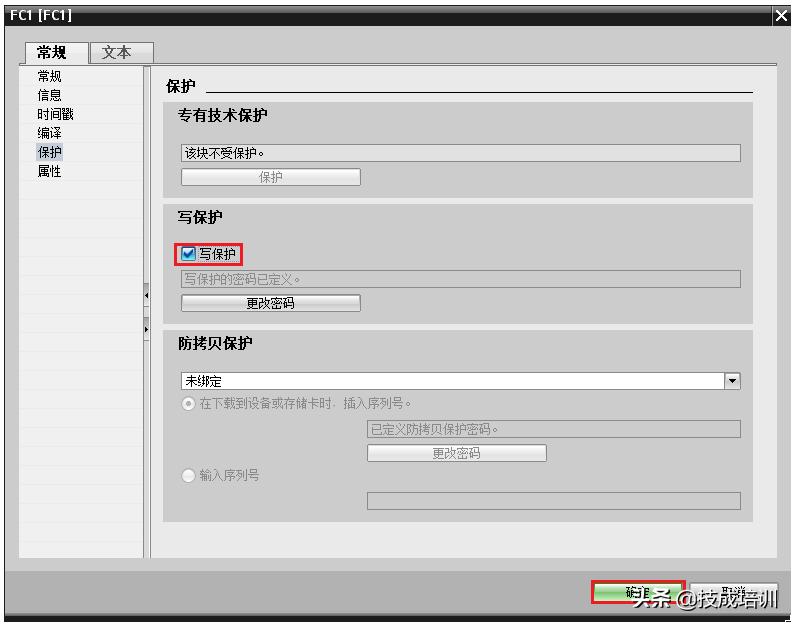Screen dimensions: 796x627
Task: Open the 未绑定 copy protection dropdown
Action: (732, 381)
